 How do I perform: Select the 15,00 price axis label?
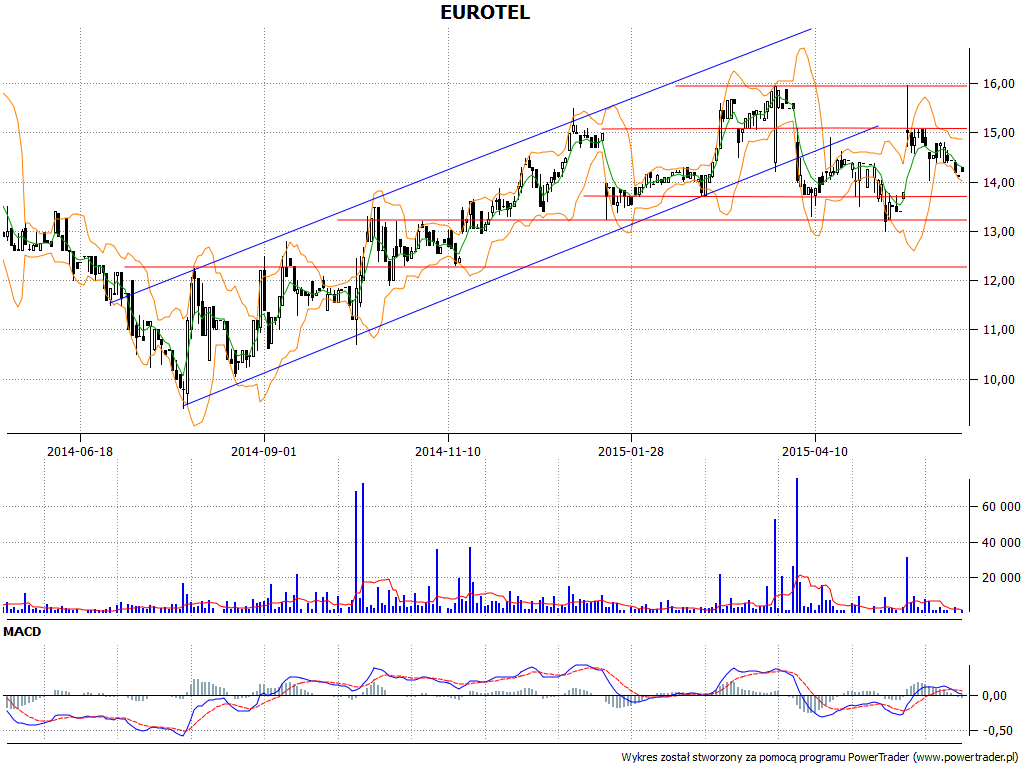pyautogui.click(x=999, y=133)
